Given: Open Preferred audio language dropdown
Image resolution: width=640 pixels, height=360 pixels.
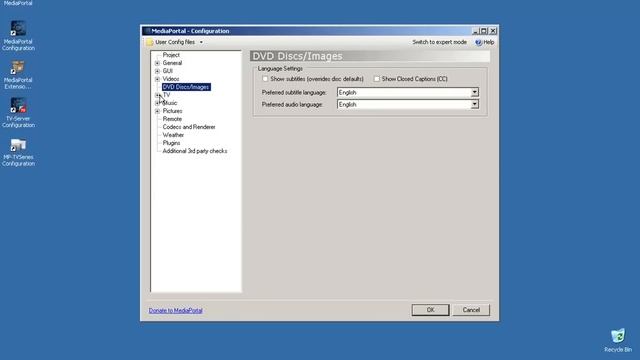Looking at the screenshot, I should click(x=474, y=104).
